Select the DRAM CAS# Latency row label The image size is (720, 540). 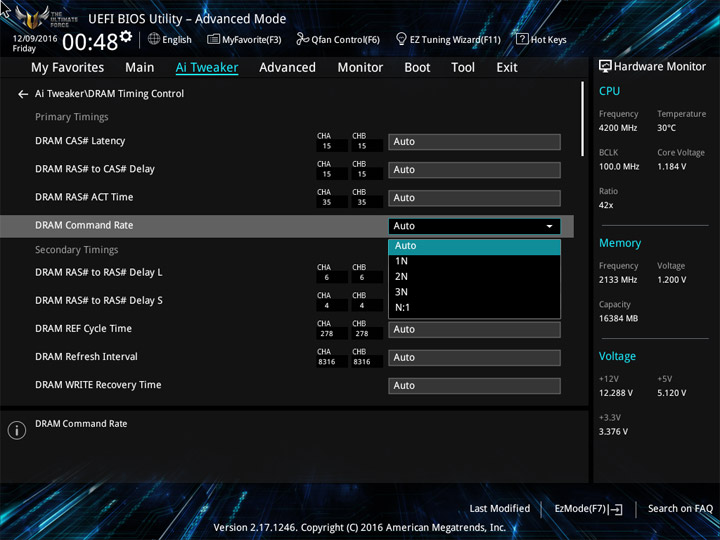pos(80,141)
